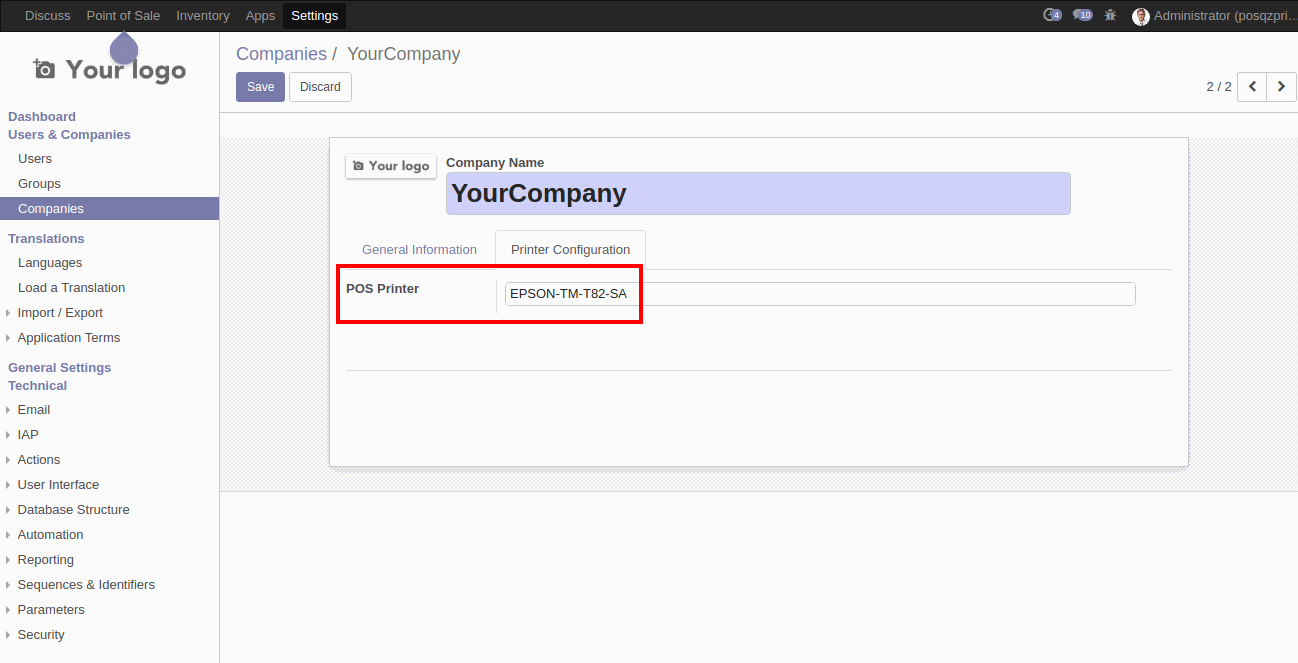Expand the IAP submenu

coord(28,435)
